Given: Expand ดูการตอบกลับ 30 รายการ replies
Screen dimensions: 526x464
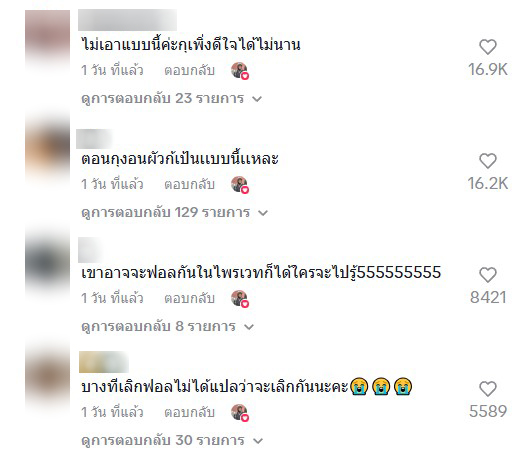Looking at the screenshot, I should coord(172,441).
